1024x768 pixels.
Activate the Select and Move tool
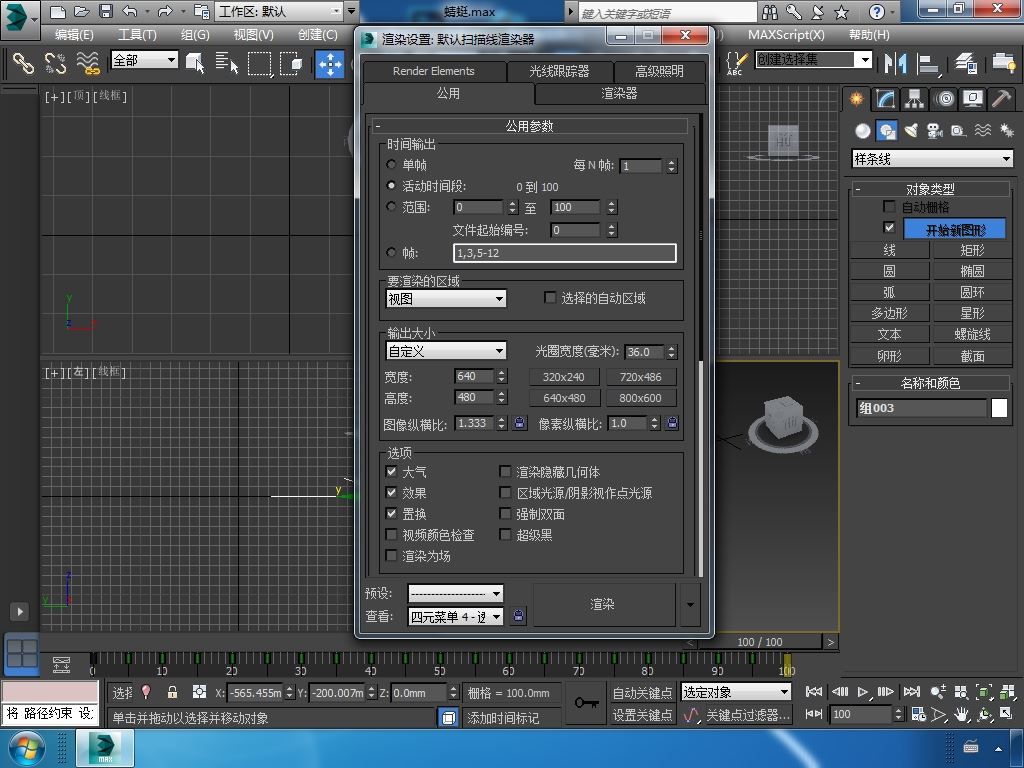(x=330, y=64)
